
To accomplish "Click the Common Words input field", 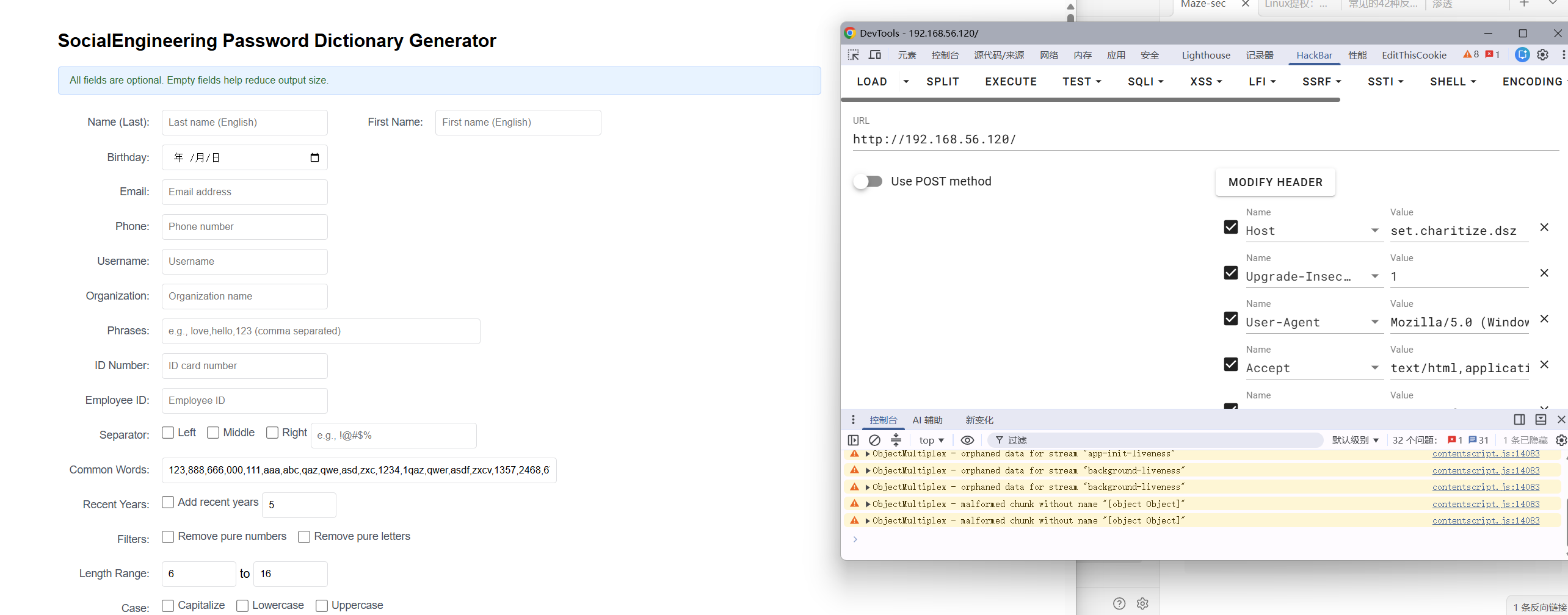I will pyautogui.click(x=359, y=470).
